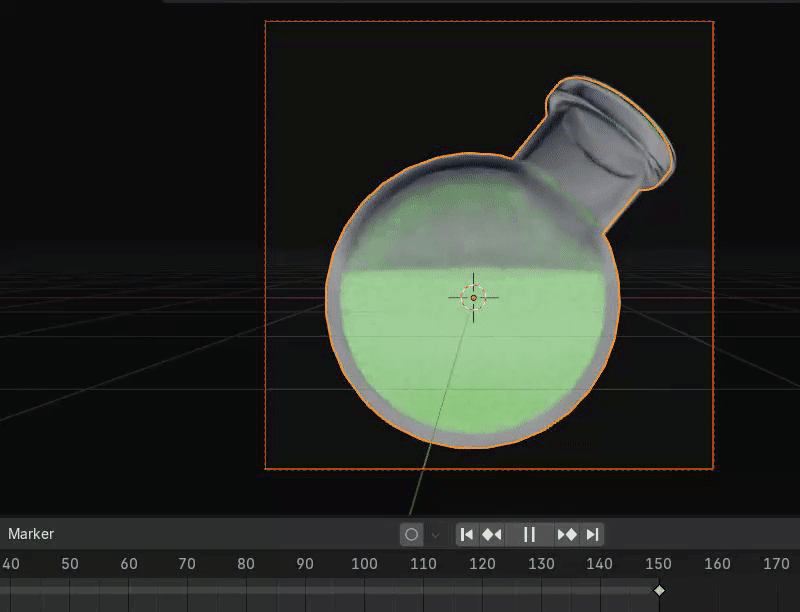800x612 pixels.
Task: Pause the animation playback
Action: tap(530, 534)
